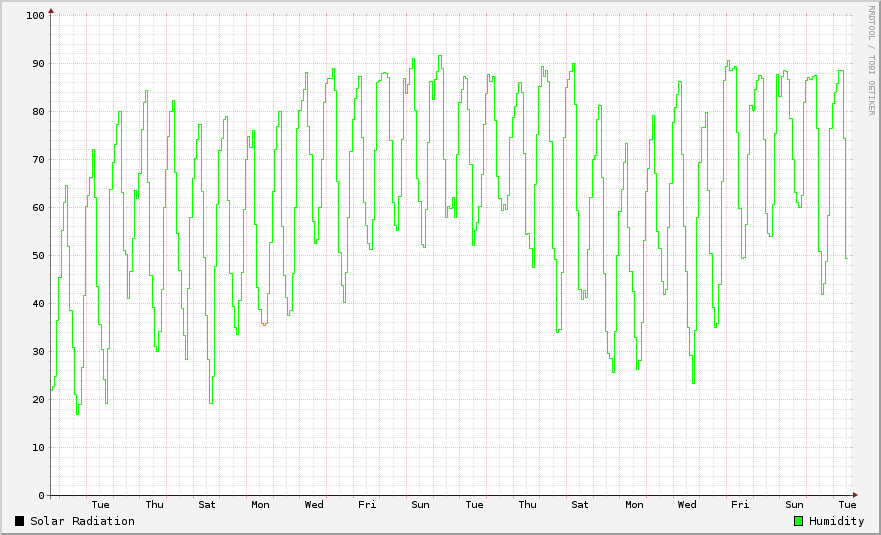Screen dimensions: 881x535
Task: Click the y-axis value 0
Action: [41, 496]
